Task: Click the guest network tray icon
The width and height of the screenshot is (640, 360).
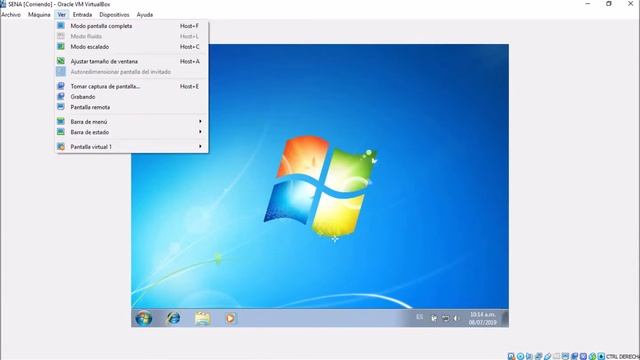Action: click(x=445, y=318)
